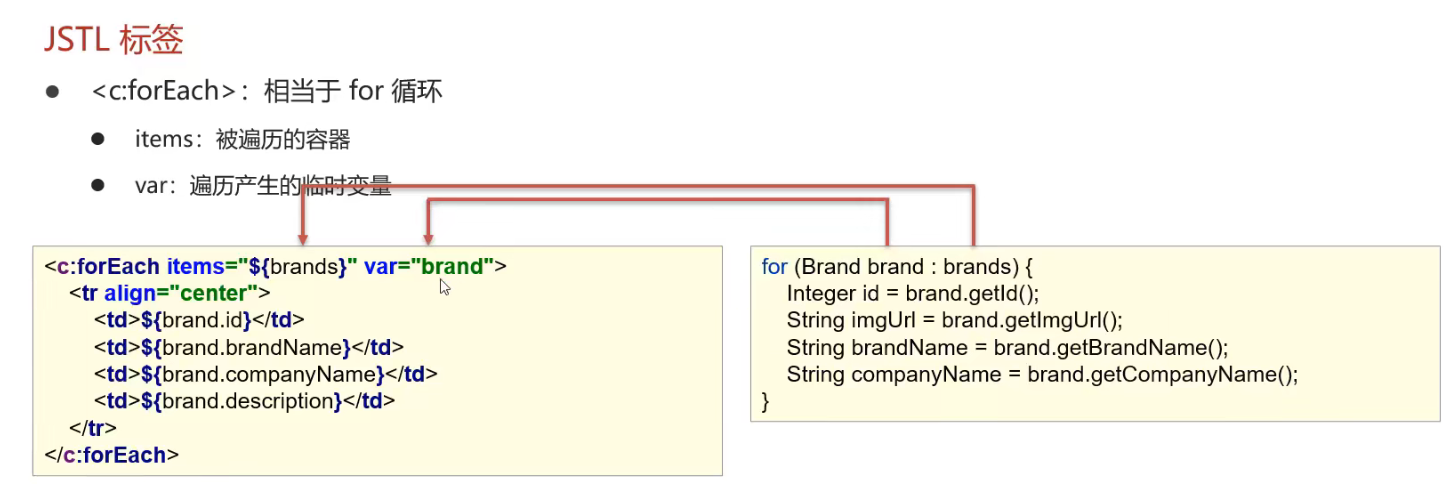Click the items：被遍历的容器 bullet line
Image resolution: width=1447 pixels, height=487 pixels.
243,139
